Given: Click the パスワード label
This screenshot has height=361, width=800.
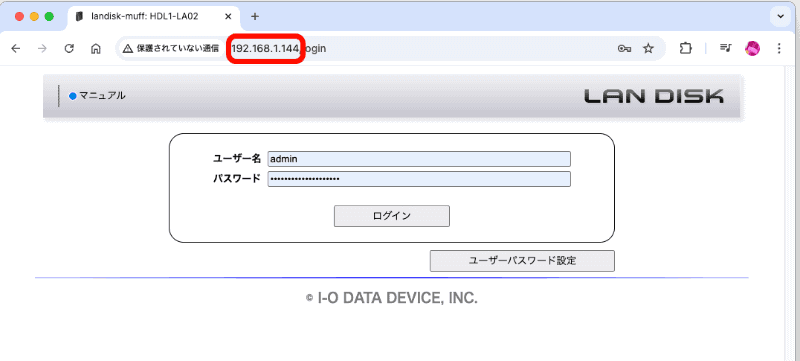Looking at the screenshot, I should click(x=237, y=179).
